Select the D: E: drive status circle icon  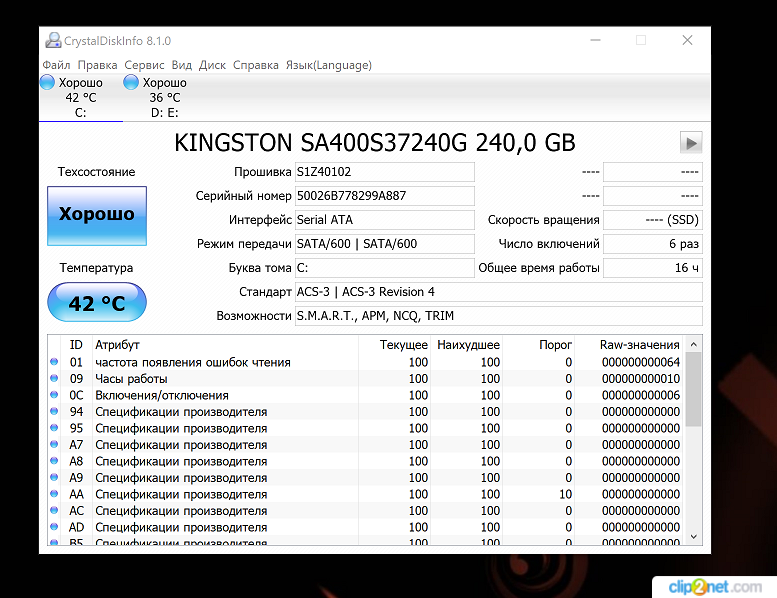[131, 82]
